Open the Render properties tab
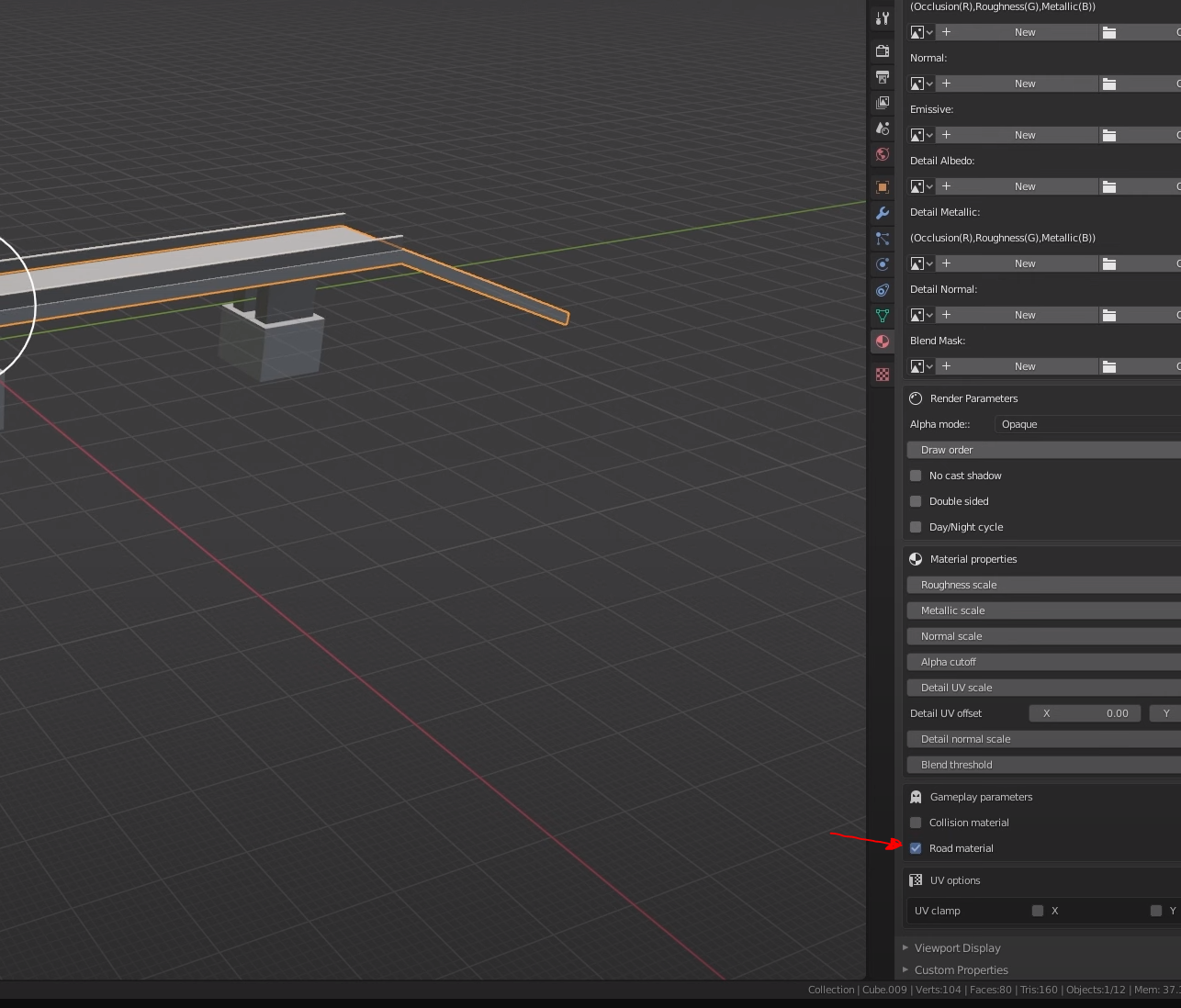The width and height of the screenshot is (1181, 1008). 883,50
